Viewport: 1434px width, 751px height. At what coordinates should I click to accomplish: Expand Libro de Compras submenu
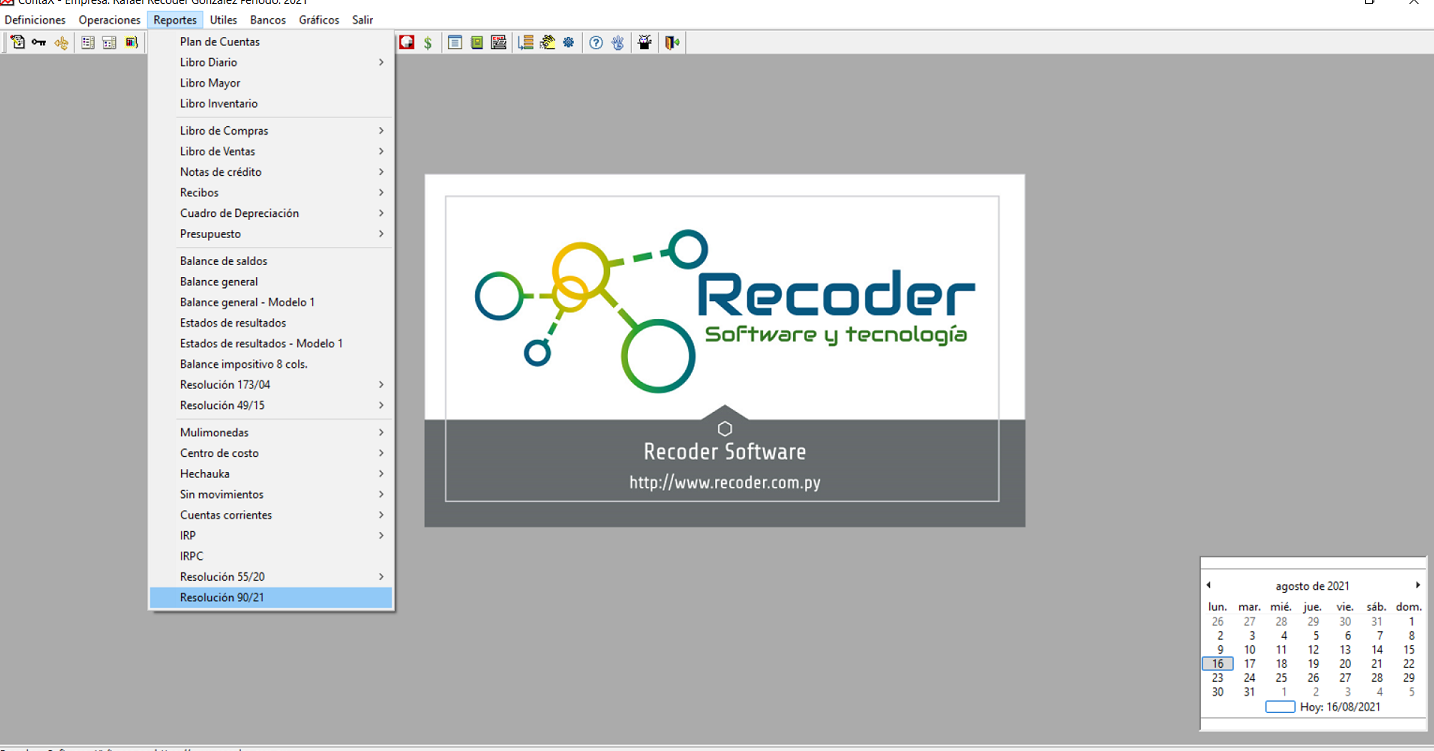(271, 131)
